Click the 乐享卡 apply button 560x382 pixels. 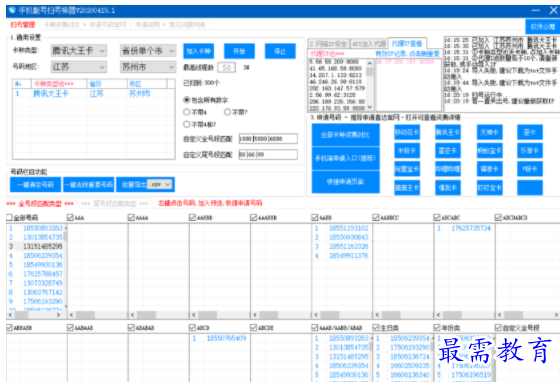click(x=530, y=150)
